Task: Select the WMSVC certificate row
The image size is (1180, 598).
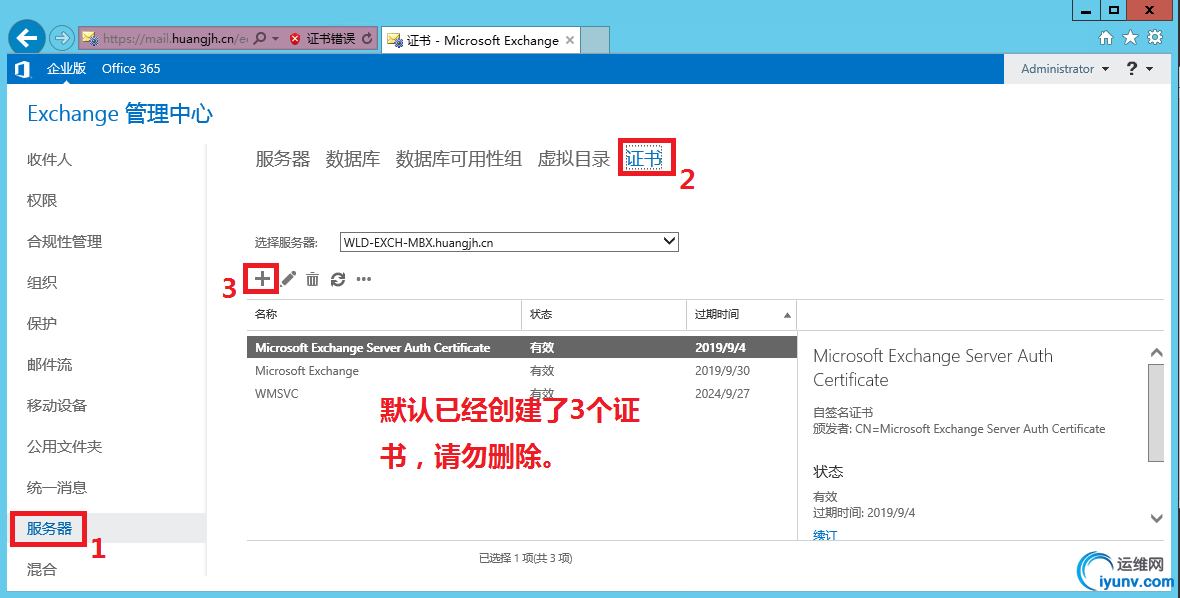Action: pos(522,393)
